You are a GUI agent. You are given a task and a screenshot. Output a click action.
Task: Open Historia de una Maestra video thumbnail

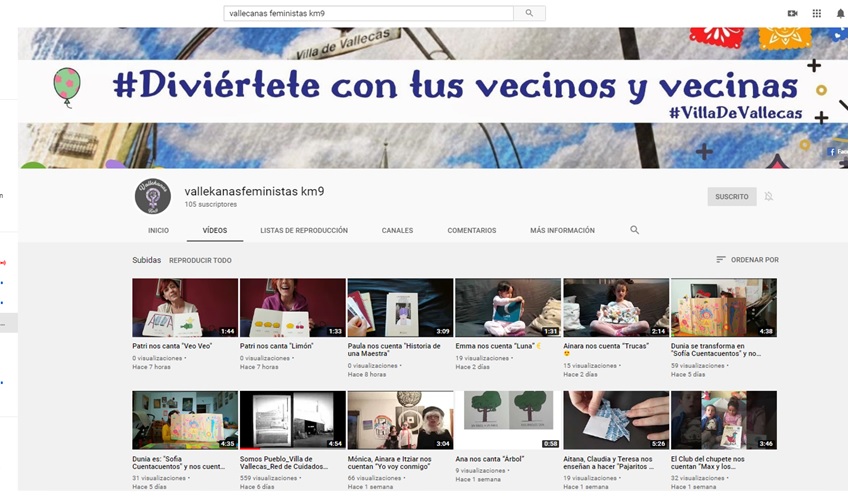pos(400,307)
